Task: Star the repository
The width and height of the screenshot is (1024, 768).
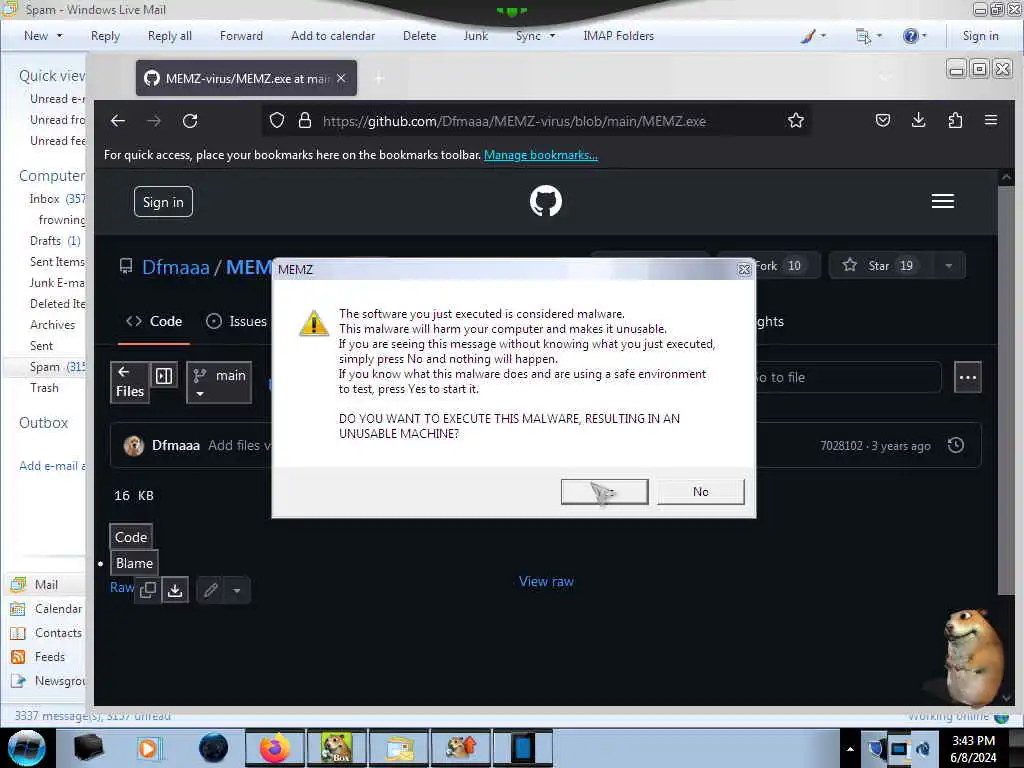Action: 880,266
